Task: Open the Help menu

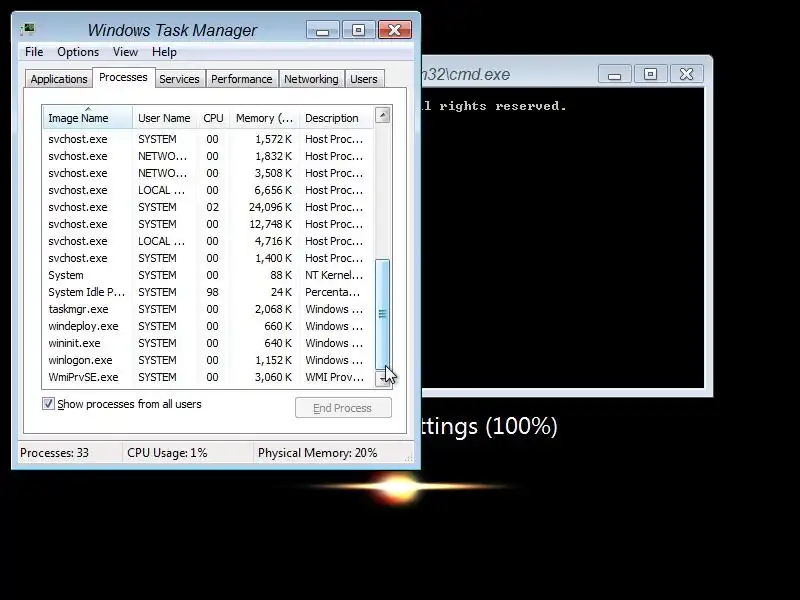Action: click(164, 52)
